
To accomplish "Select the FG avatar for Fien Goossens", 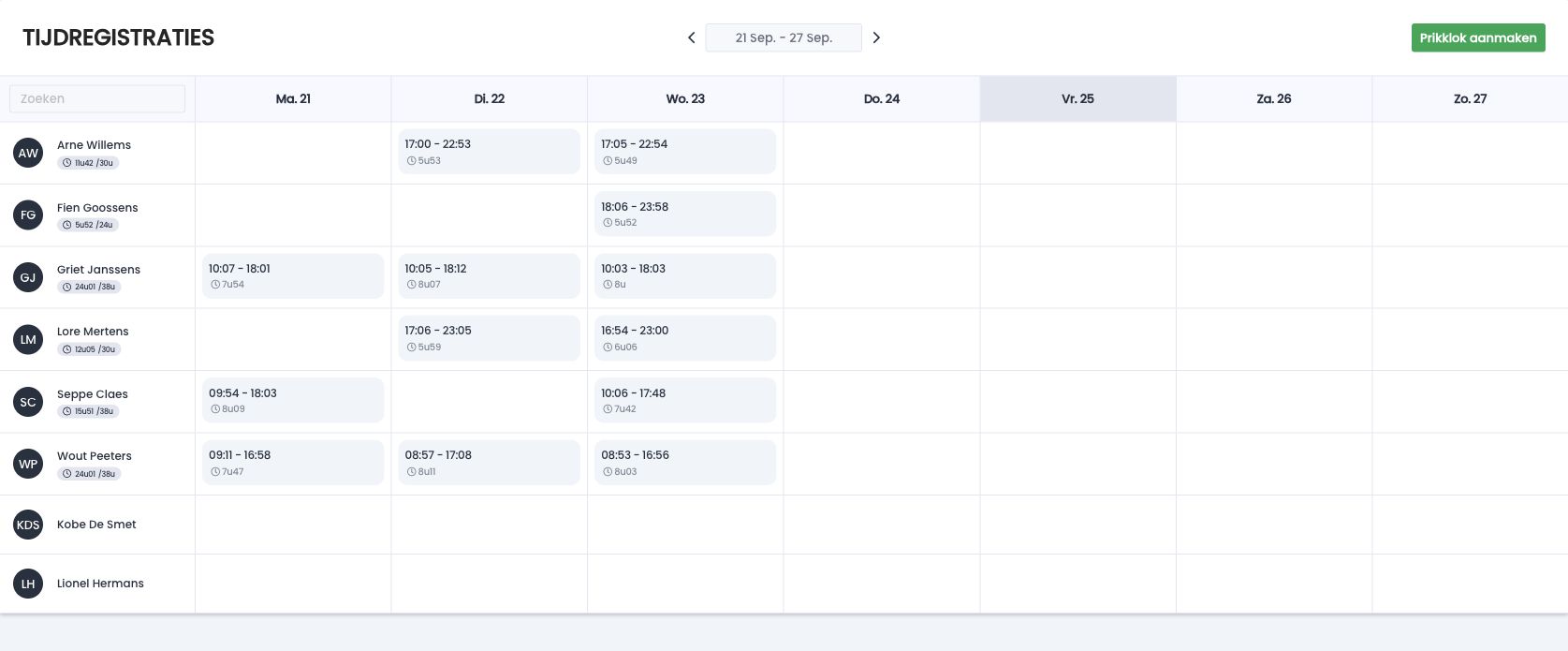I will (28, 215).
